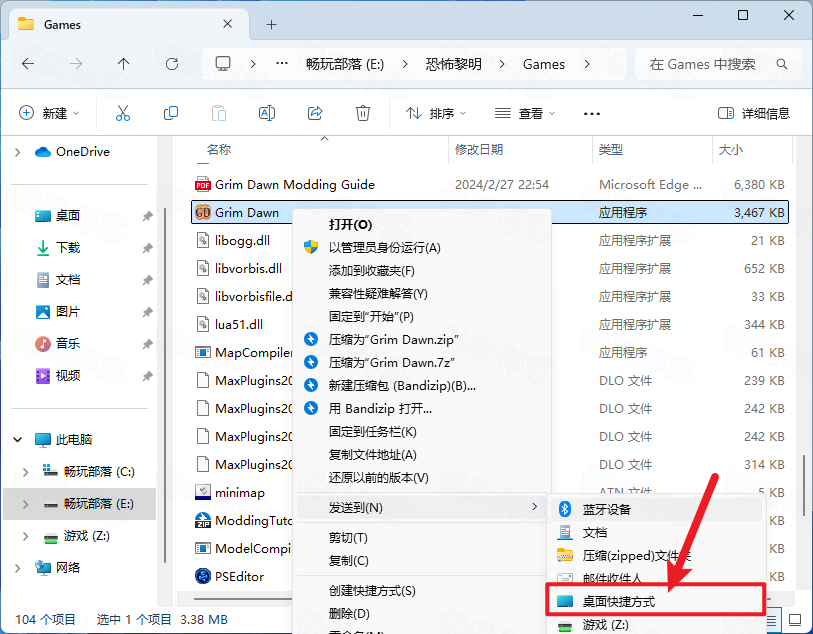Open the Sort (排序) dropdown
Screen dimensions: 813x634
(436, 112)
